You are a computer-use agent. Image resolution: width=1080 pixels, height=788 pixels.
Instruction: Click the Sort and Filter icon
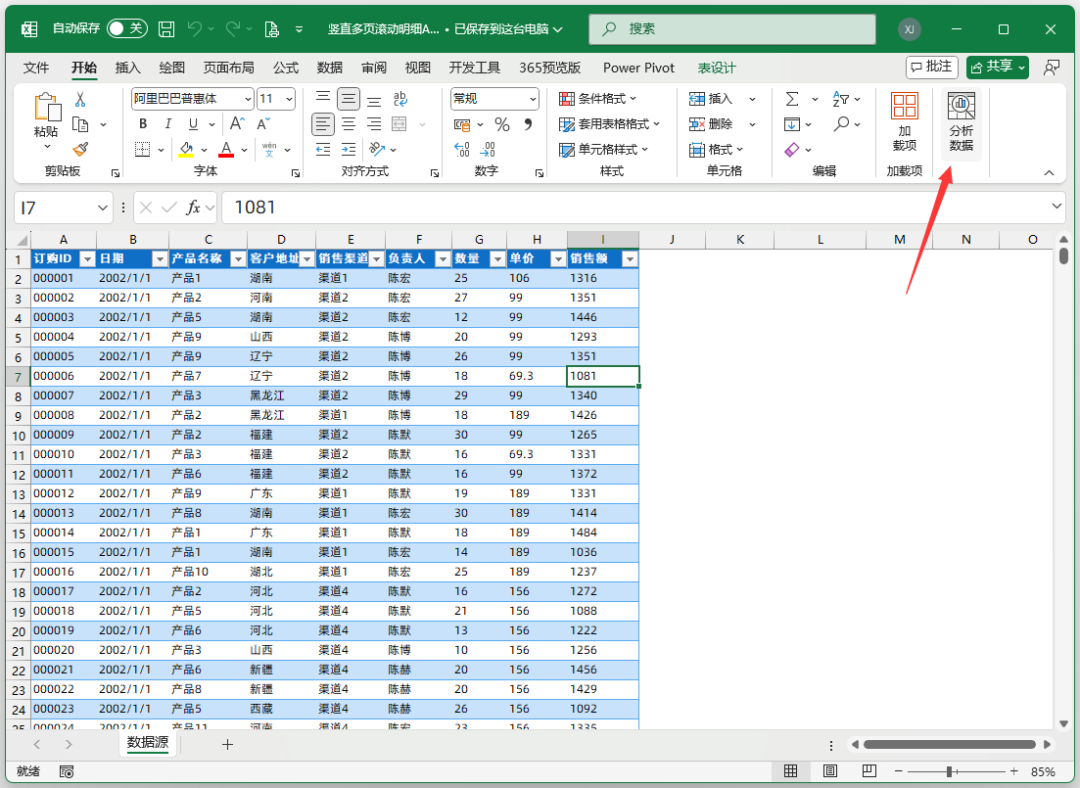coord(840,99)
